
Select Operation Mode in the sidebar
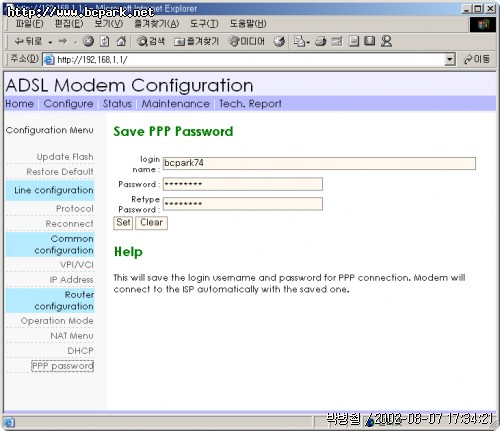pyautogui.click(x=57, y=321)
